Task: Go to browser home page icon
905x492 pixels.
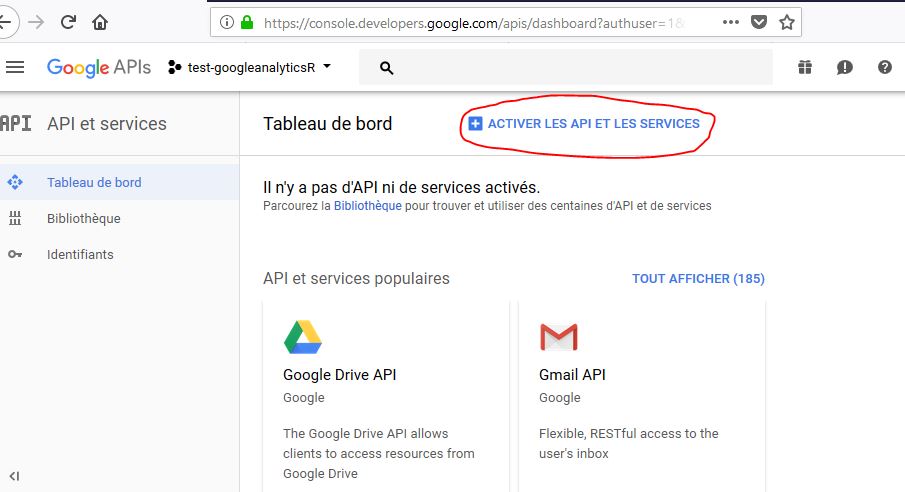Action: click(x=100, y=23)
